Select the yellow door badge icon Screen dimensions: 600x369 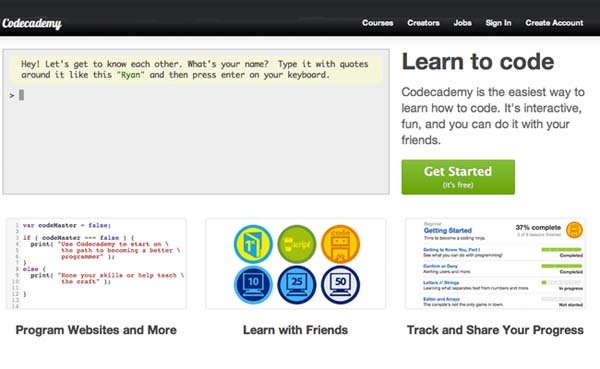(x=253, y=244)
